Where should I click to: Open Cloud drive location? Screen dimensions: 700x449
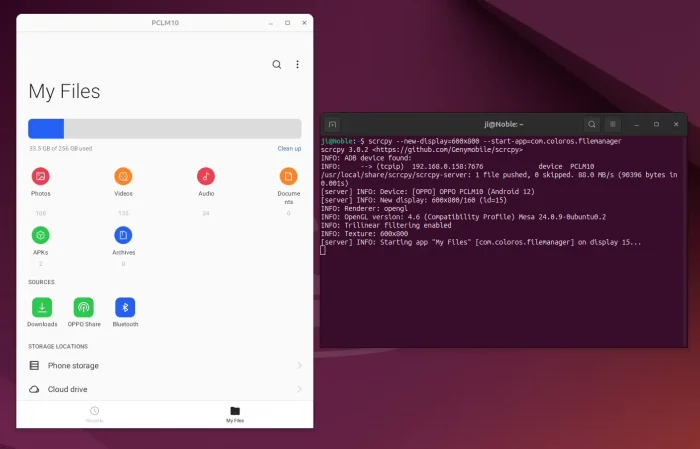[x=165, y=389]
